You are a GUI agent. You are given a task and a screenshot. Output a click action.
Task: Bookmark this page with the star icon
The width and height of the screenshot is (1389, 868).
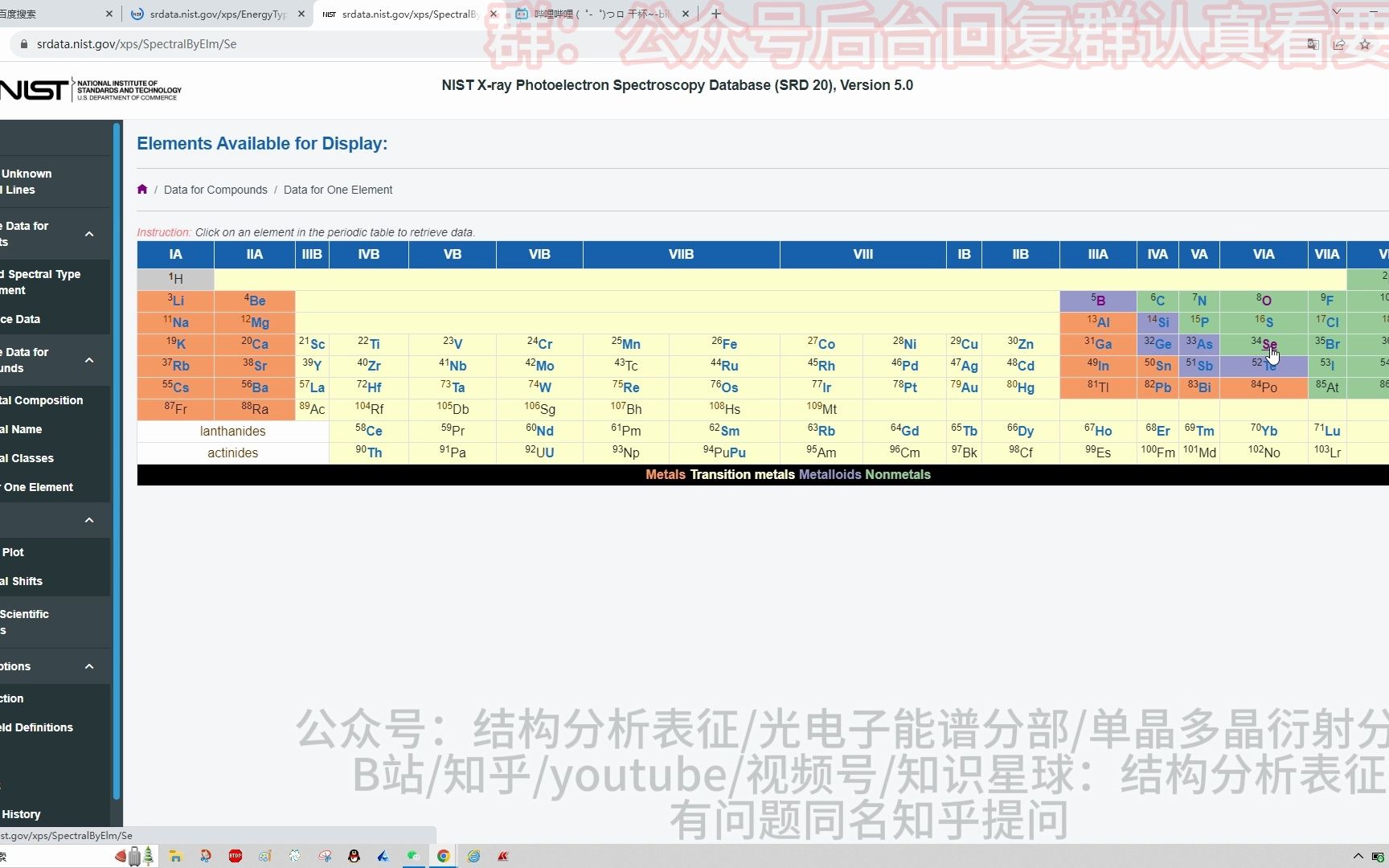(1365, 44)
